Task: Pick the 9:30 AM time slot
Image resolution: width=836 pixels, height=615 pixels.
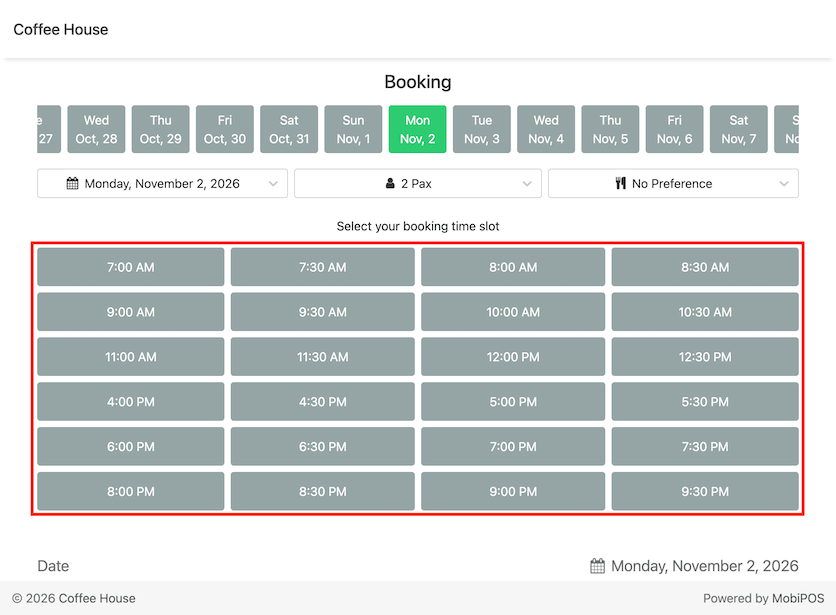Action: point(323,312)
